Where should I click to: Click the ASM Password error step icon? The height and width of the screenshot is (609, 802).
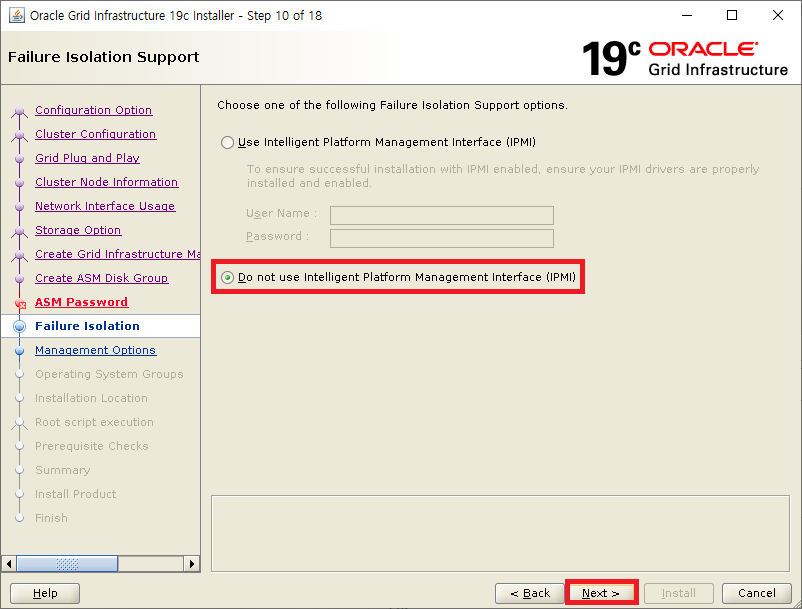point(20,304)
